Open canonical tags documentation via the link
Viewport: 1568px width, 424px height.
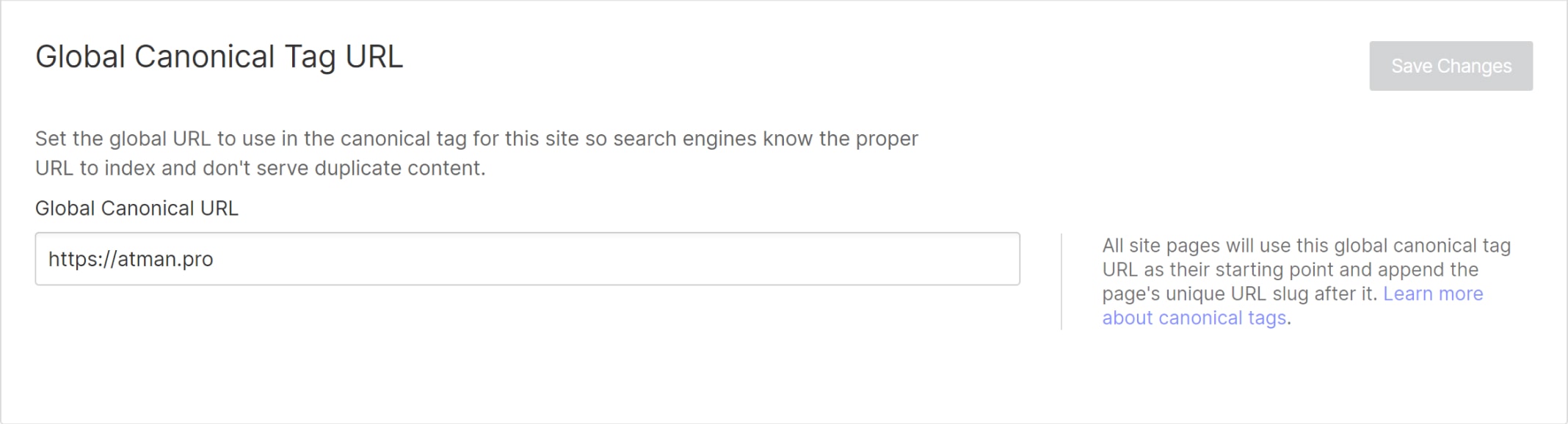click(1194, 318)
